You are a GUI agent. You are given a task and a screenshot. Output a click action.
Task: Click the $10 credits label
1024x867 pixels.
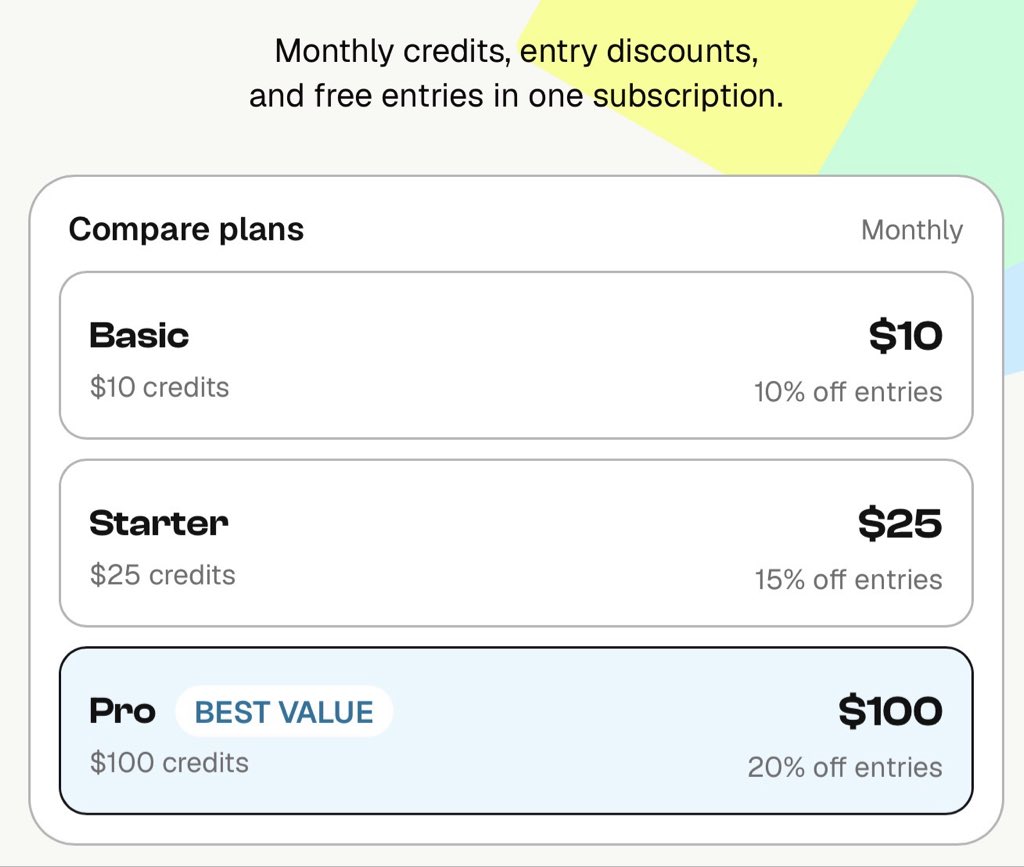pyautogui.click(x=159, y=387)
